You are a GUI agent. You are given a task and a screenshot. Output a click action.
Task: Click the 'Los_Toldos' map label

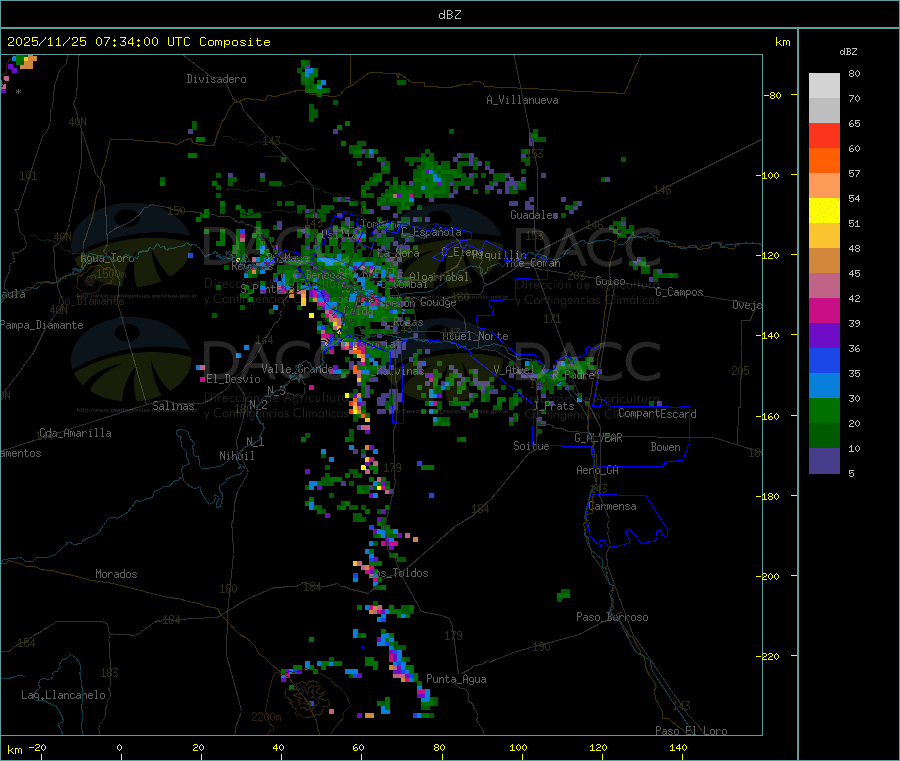point(400,573)
